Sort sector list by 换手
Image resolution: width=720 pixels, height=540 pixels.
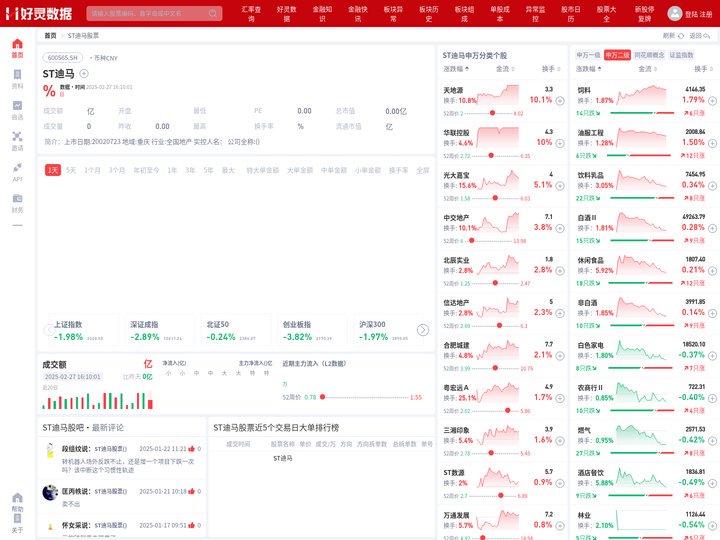[x=703, y=69]
